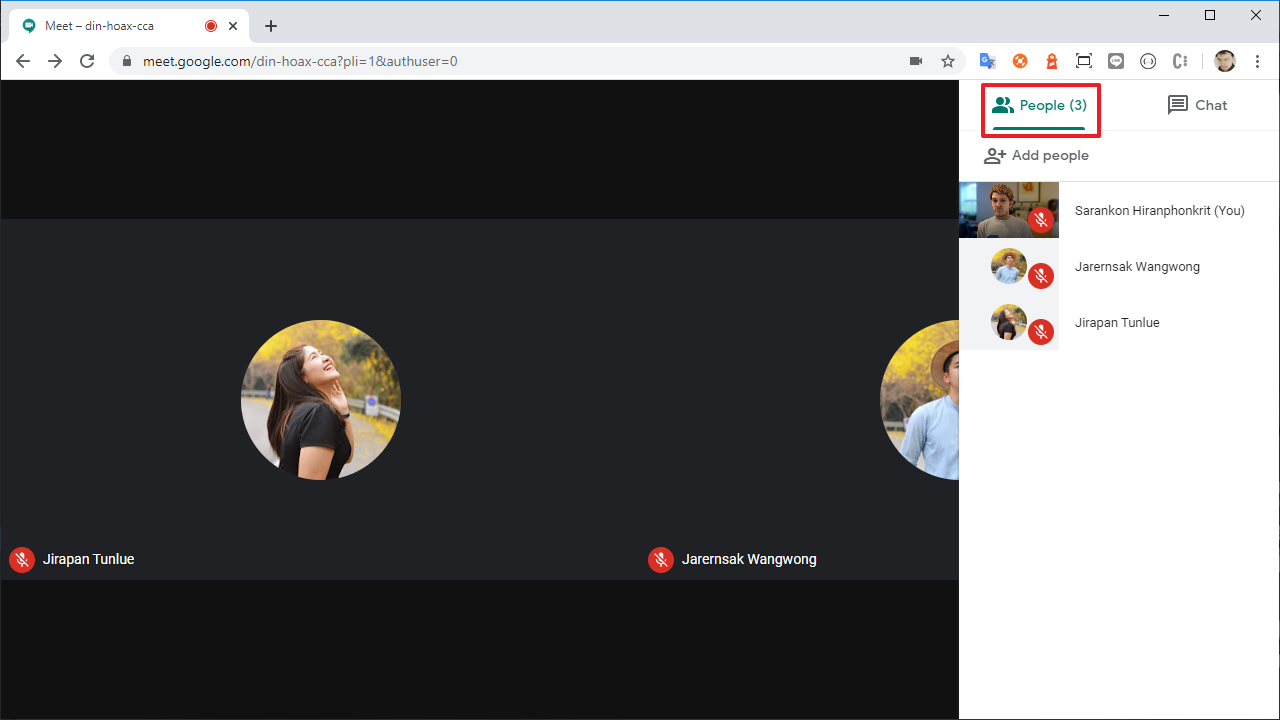
Task: Click Jirapan Tunlue's large profile picture tile
Action: pyautogui.click(x=321, y=400)
